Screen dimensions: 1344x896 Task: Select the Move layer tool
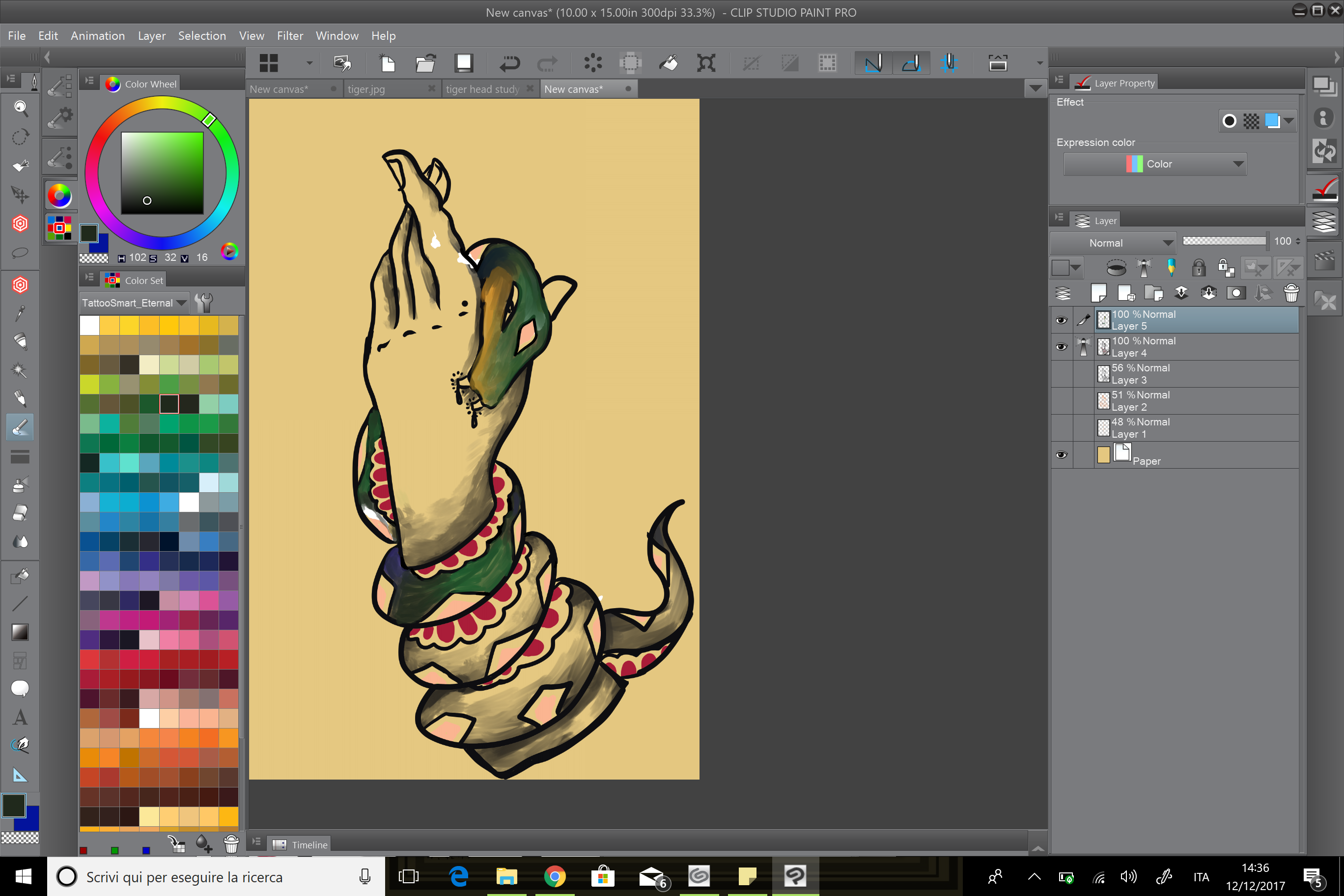pos(20,195)
